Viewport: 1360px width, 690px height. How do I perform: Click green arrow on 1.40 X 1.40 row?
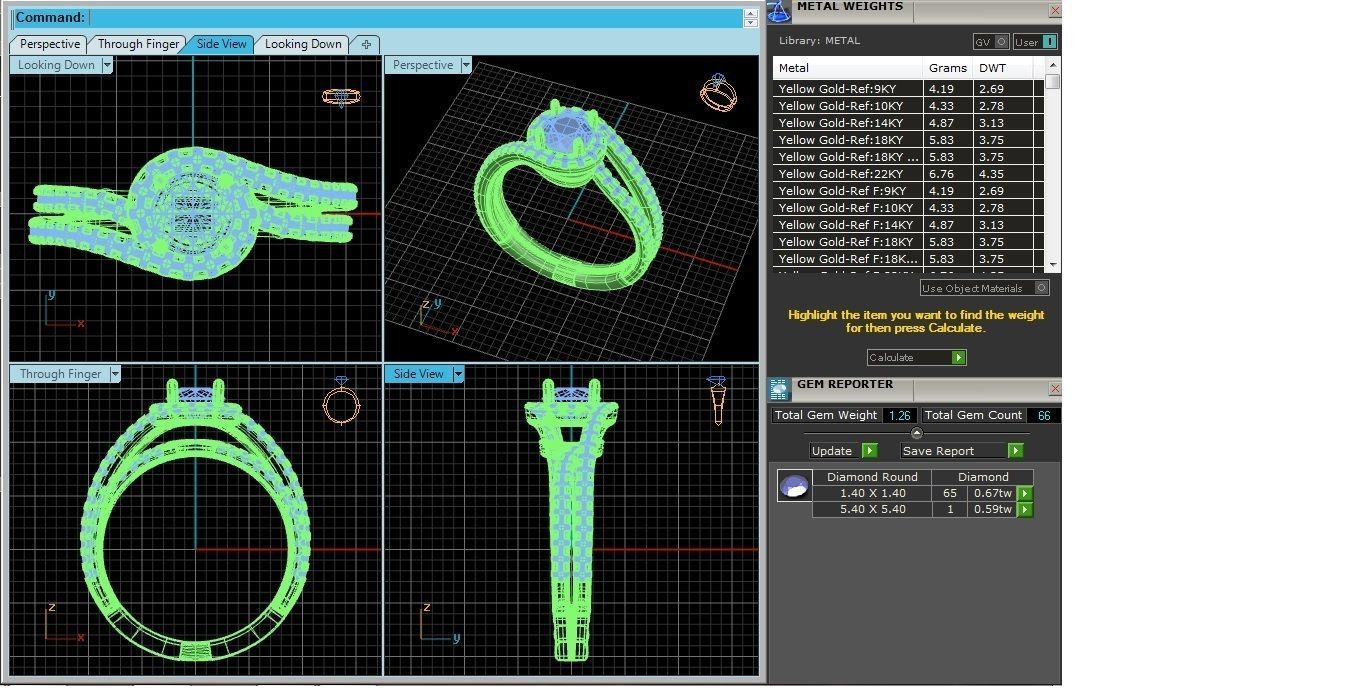pos(1024,493)
